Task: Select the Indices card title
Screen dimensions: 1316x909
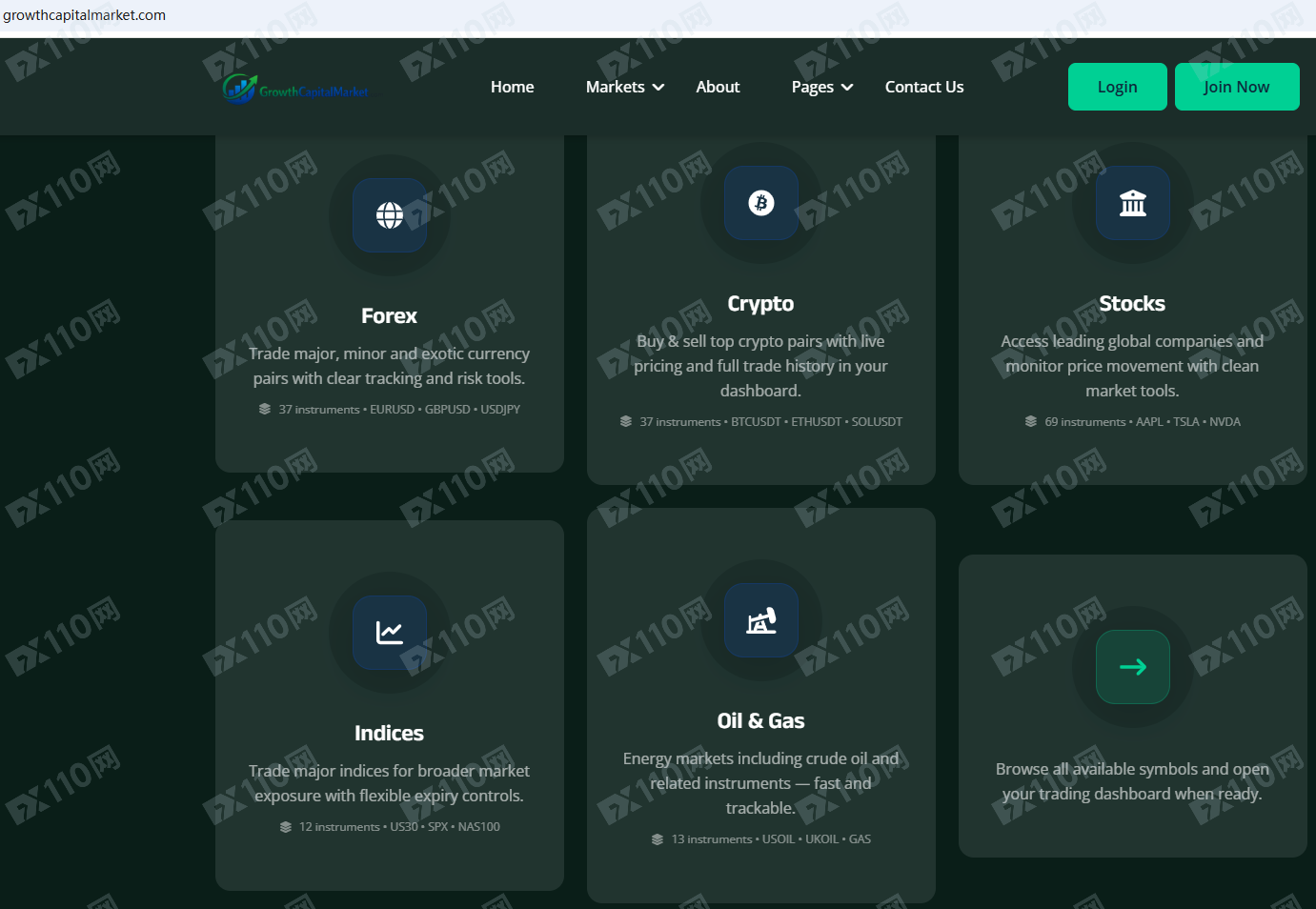Action: tap(389, 733)
